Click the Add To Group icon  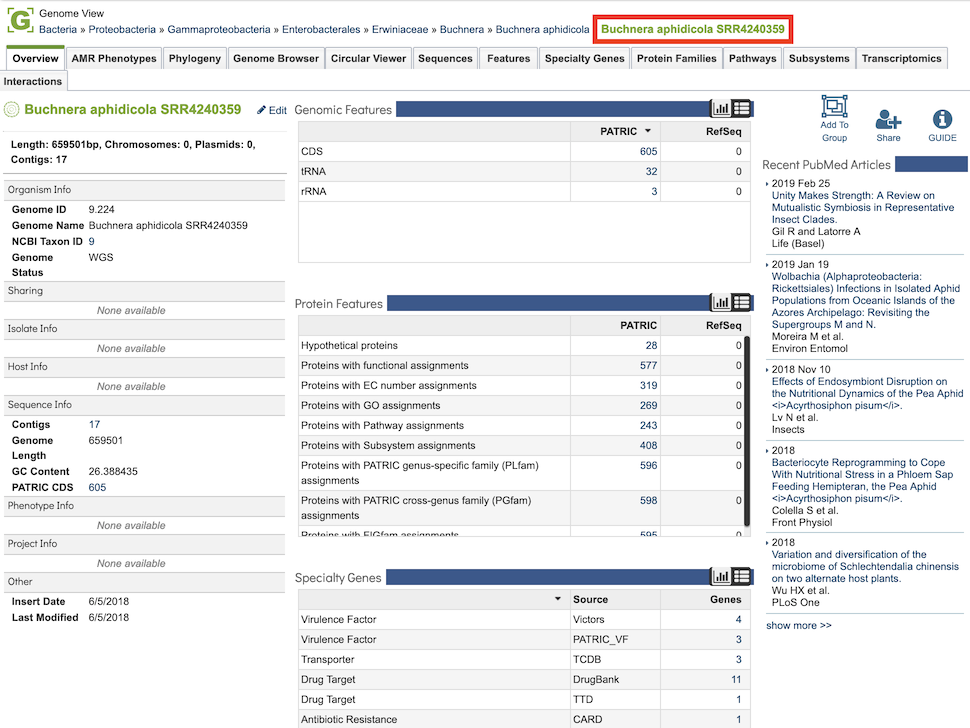point(835,106)
